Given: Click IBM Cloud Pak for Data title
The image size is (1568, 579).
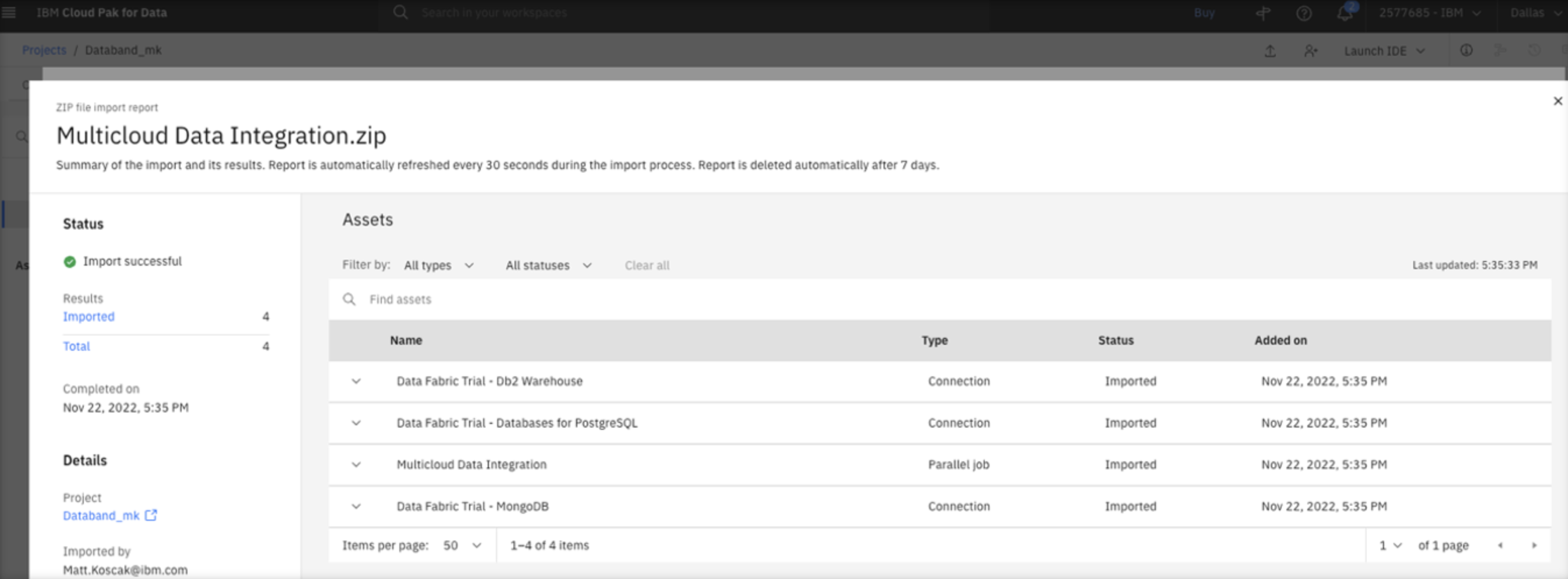Looking at the screenshot, I should tap(101, 13).
